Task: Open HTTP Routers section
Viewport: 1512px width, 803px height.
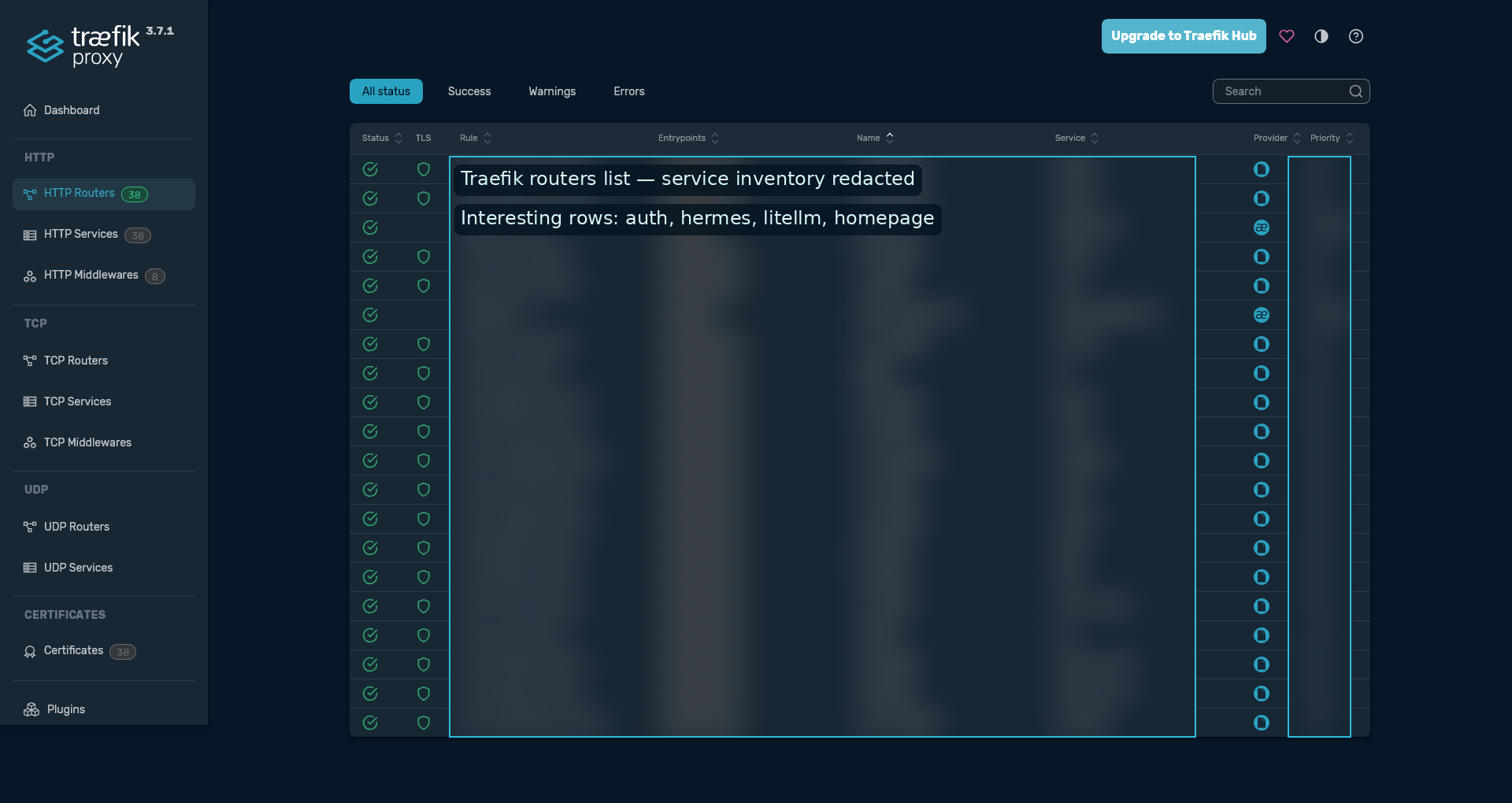Action: click(x=104, y=194)
